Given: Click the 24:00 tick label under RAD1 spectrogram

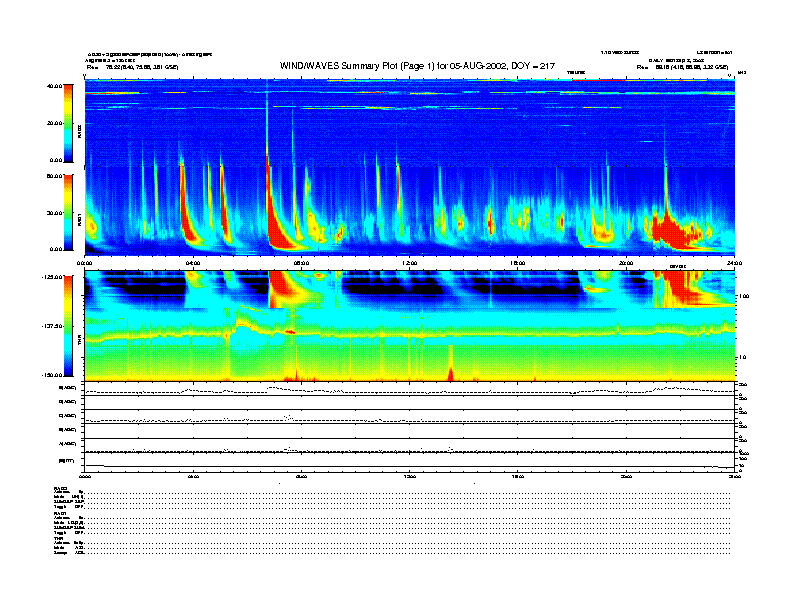Looking at the screenshot, I should tap(734, 263).
